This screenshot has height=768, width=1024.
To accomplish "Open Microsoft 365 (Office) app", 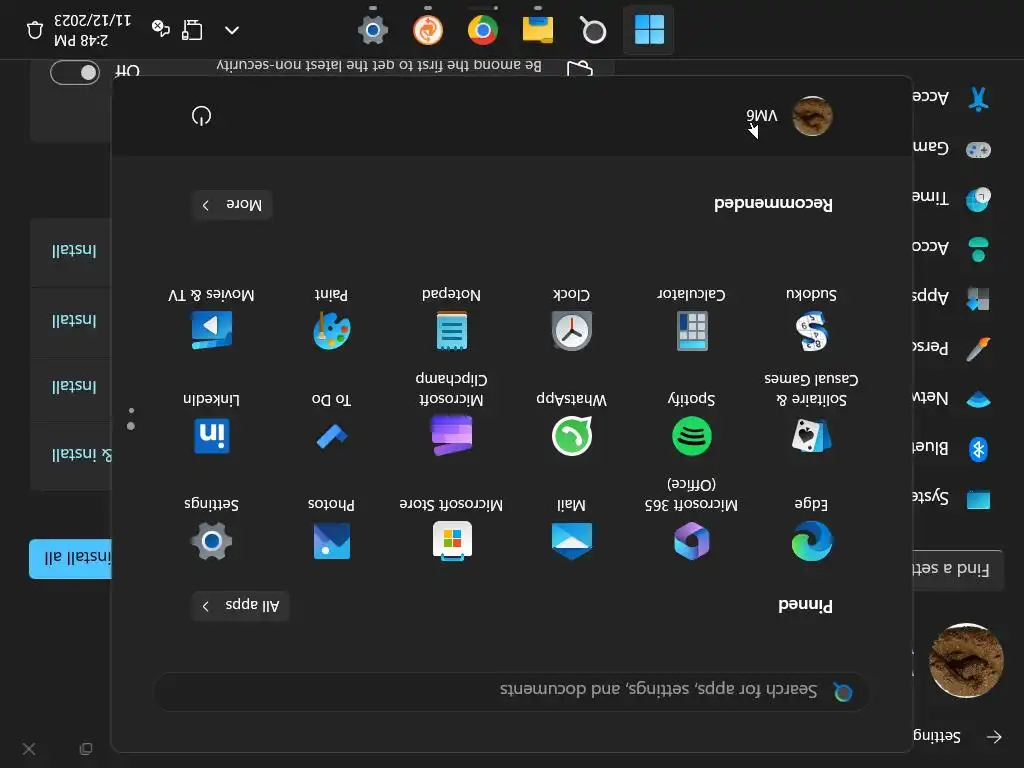I will [692, 540].
